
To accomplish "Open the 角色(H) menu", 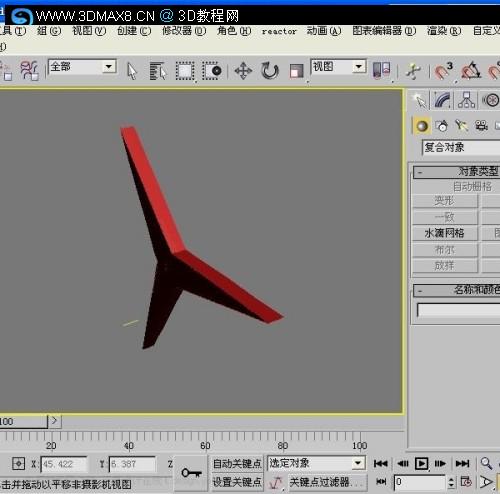I will 234,31.
